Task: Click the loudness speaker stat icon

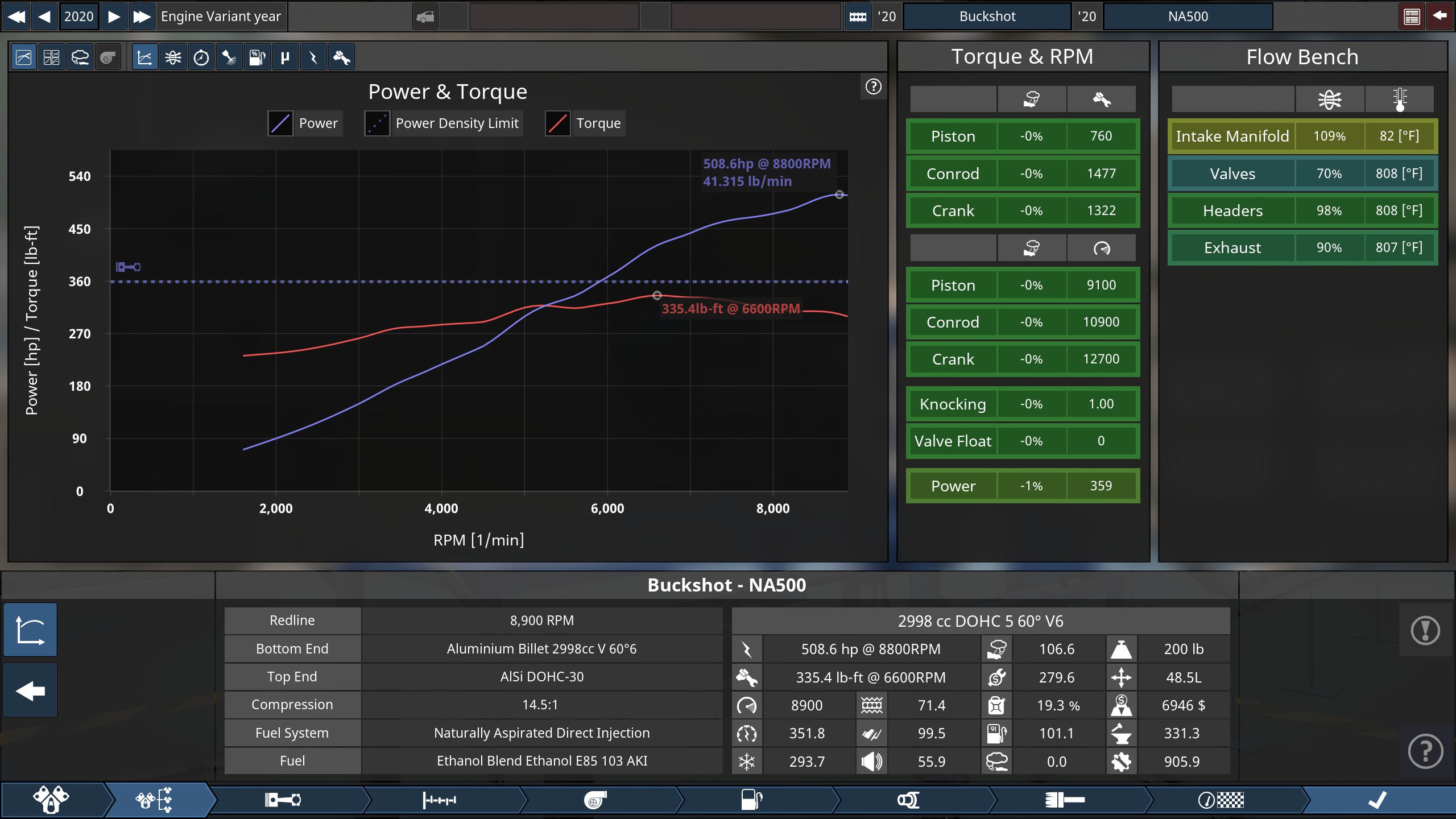Action: (x=871, y=761)
